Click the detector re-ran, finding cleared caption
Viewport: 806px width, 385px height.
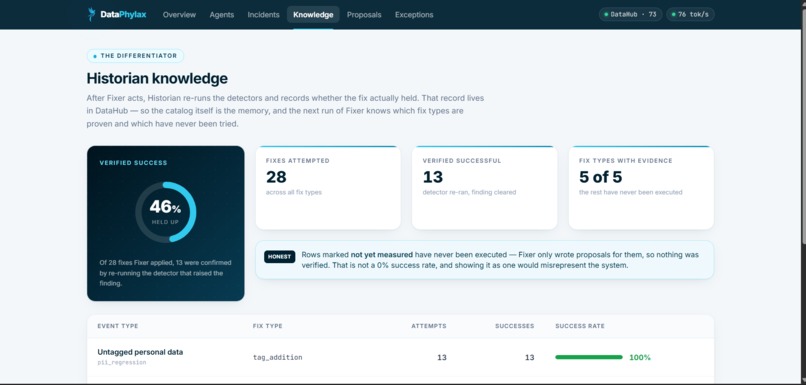[x=469, y=192]
